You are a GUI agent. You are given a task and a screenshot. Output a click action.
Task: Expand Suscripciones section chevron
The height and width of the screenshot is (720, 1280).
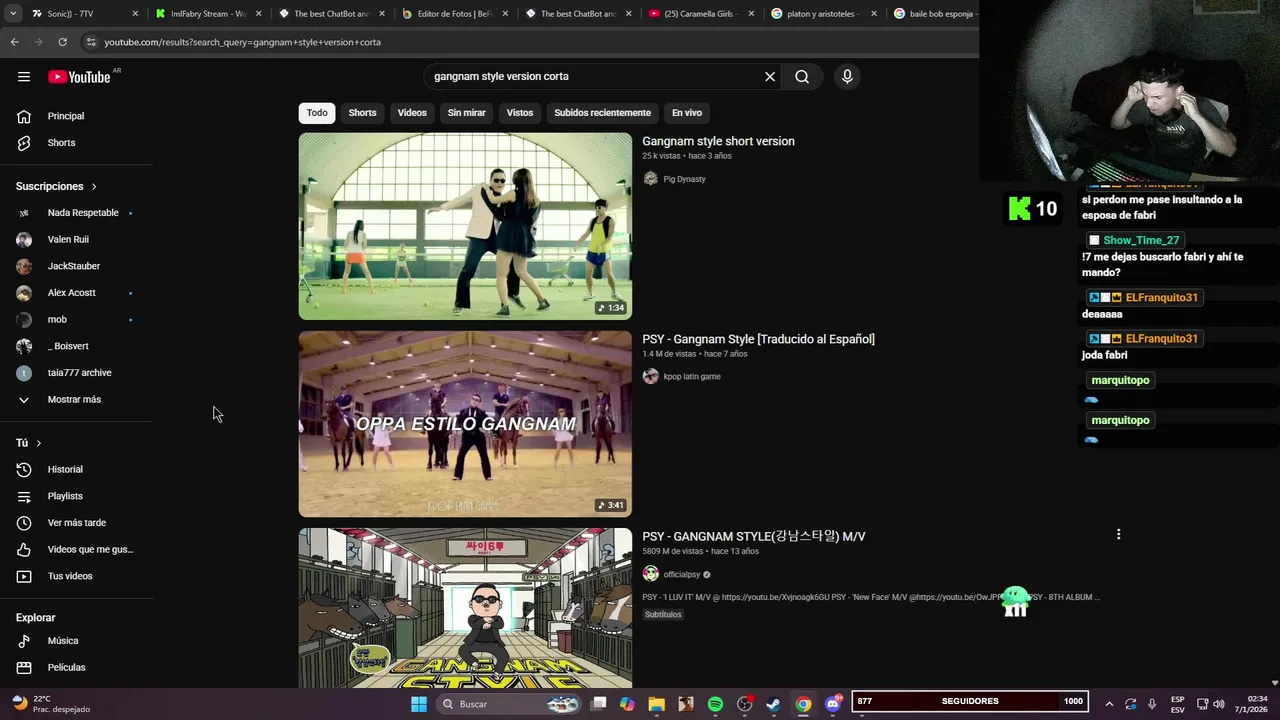pos(94,187)
